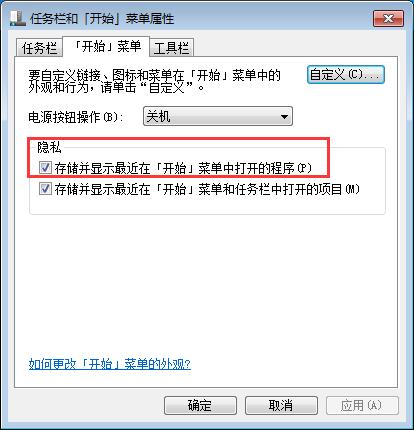Close the 任务栏和「开始」菜单属性 dialog

[388, 18]
